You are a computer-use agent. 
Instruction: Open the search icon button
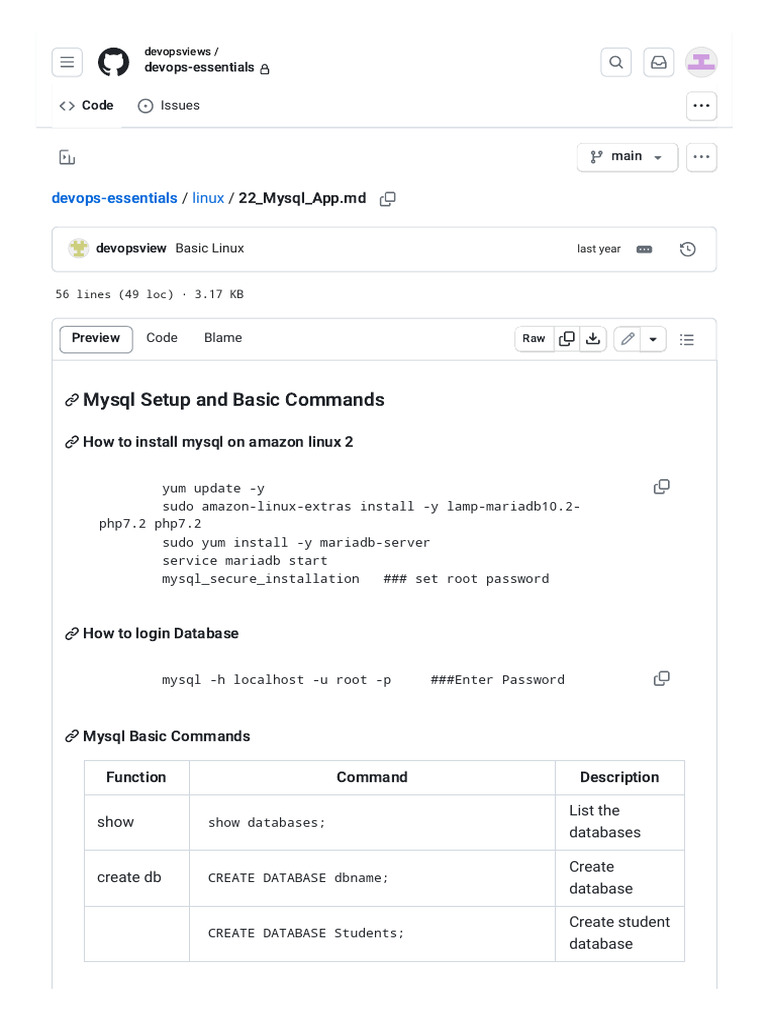[616, 62]
